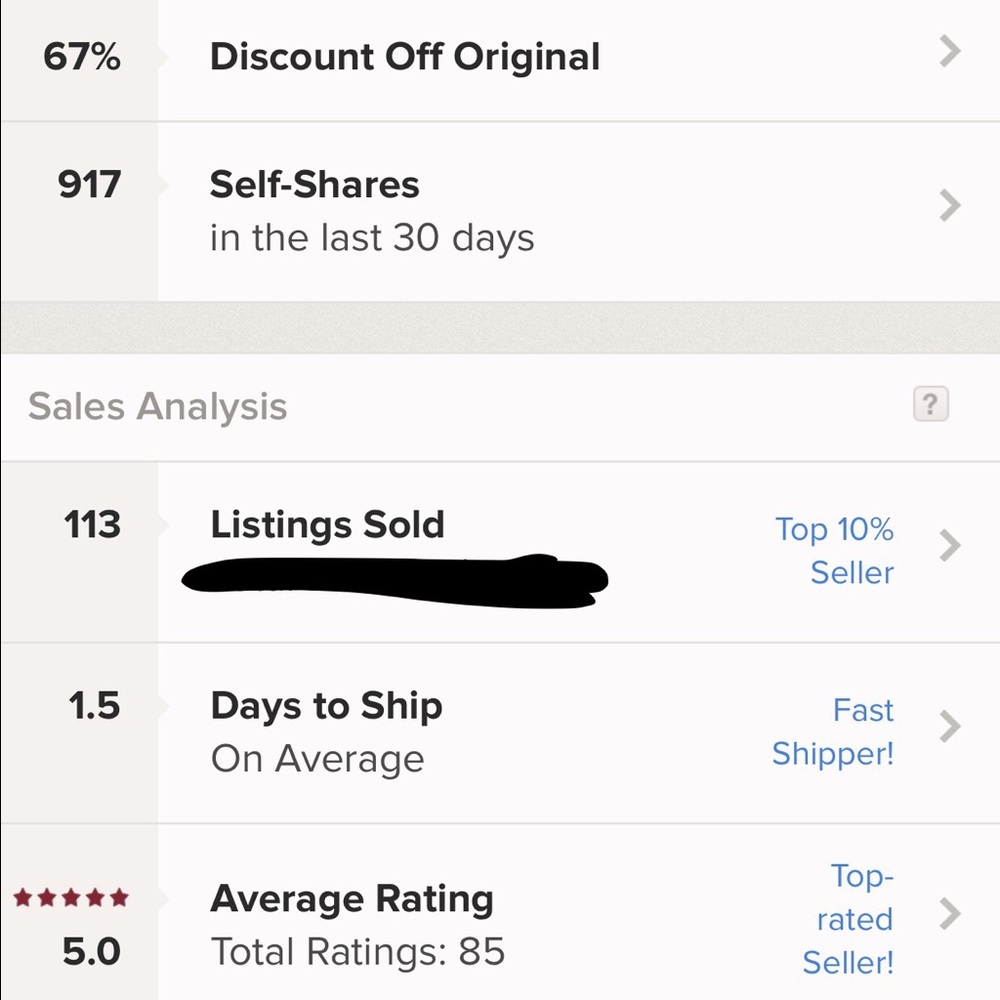Expand the Discount Off Original chevron
Image resolution: width=1000 pixels, height=1000 pixels.
click(950, 52)
